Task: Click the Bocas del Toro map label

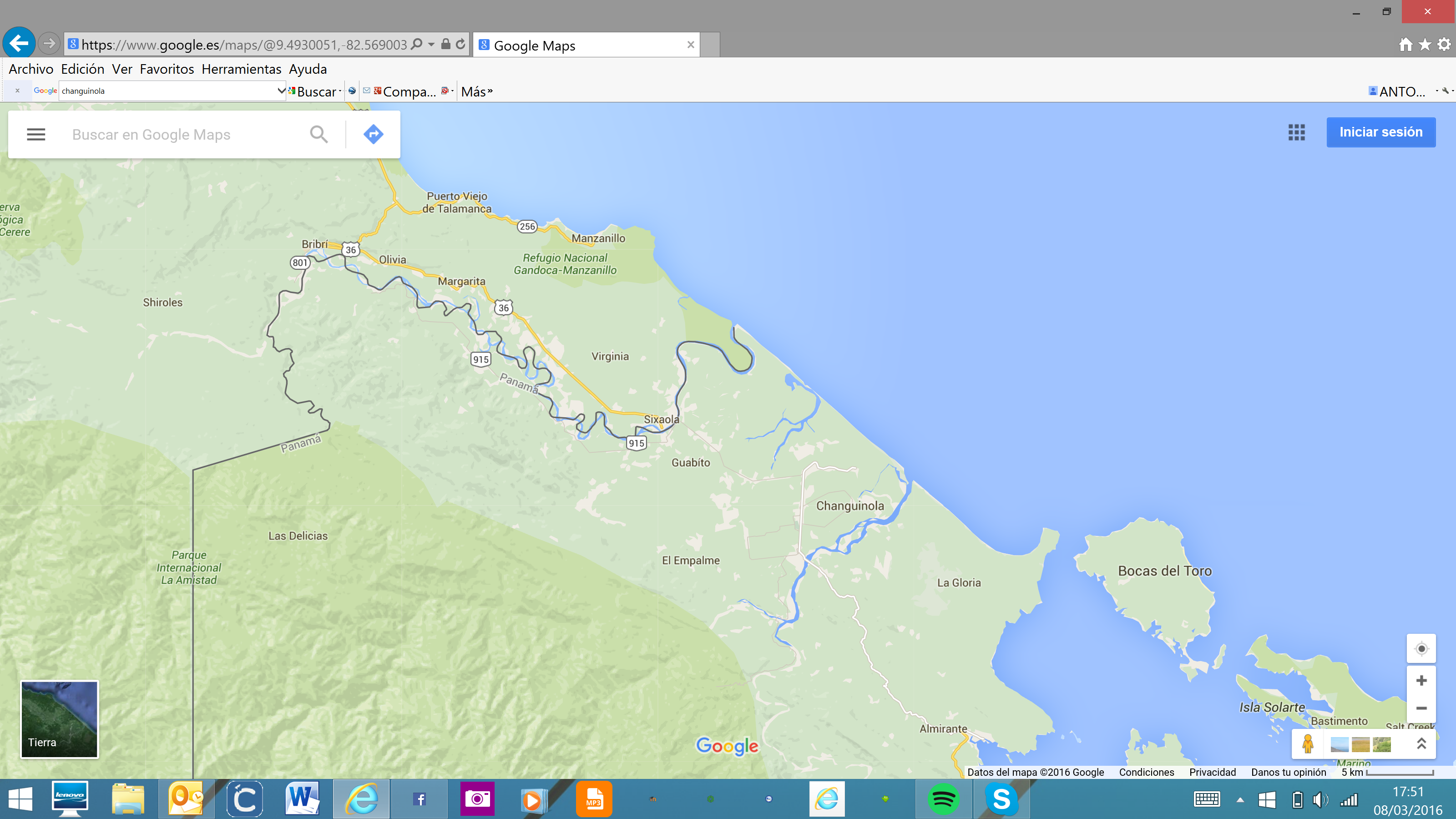Action: pyautogui.click(x=1165, y=571)
